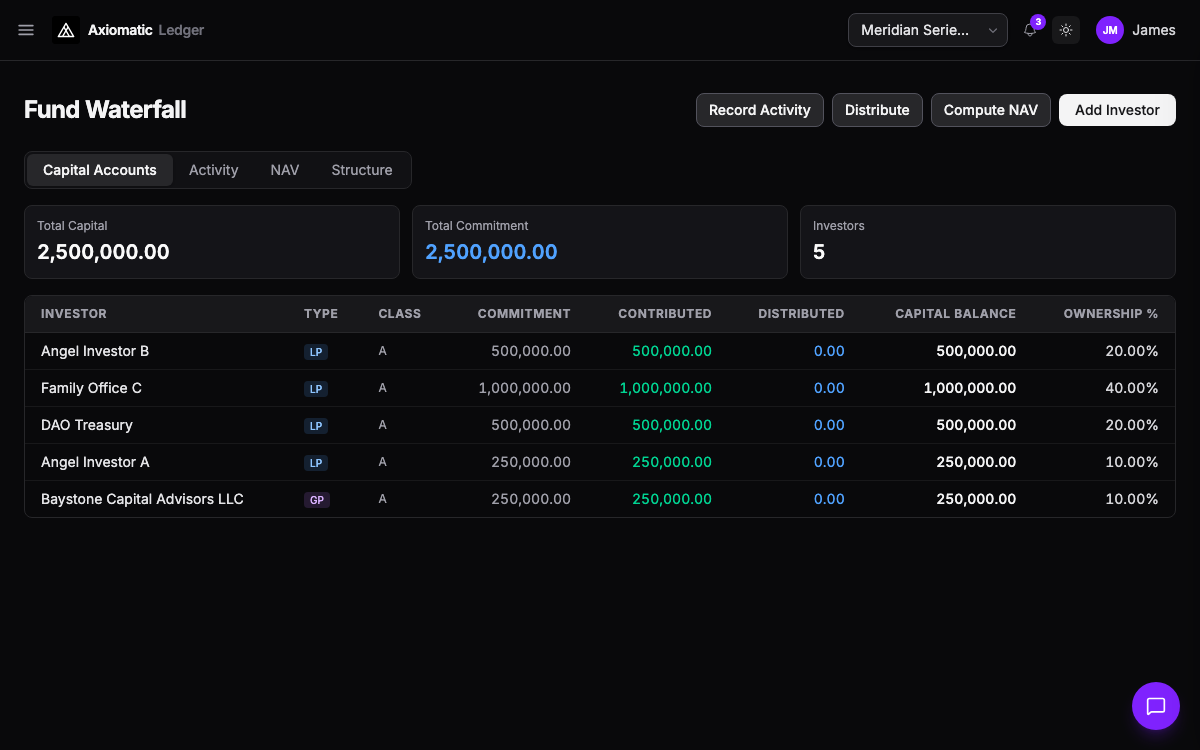Image resolution: width=1200 pixels, height=750 pixels.
Task: Select the Capital Accounts tab
Action: [x=100, y=170]
